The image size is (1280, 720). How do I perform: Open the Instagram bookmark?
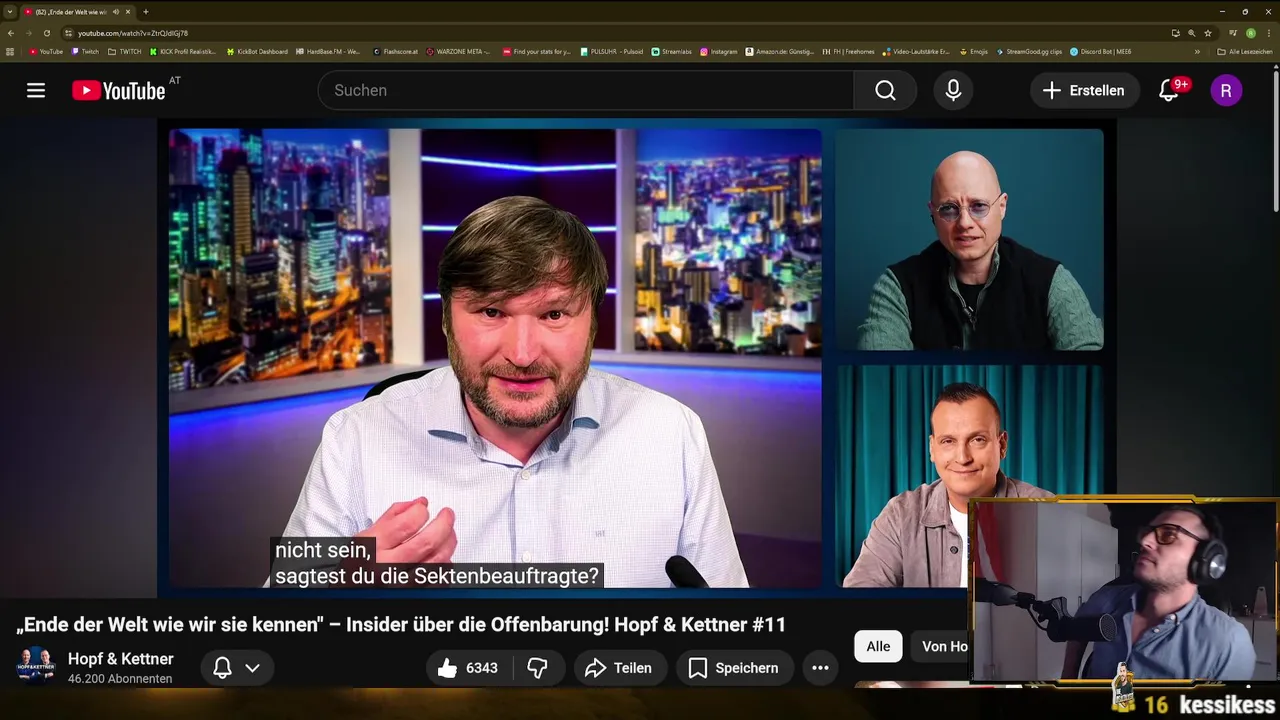[719, 51]
